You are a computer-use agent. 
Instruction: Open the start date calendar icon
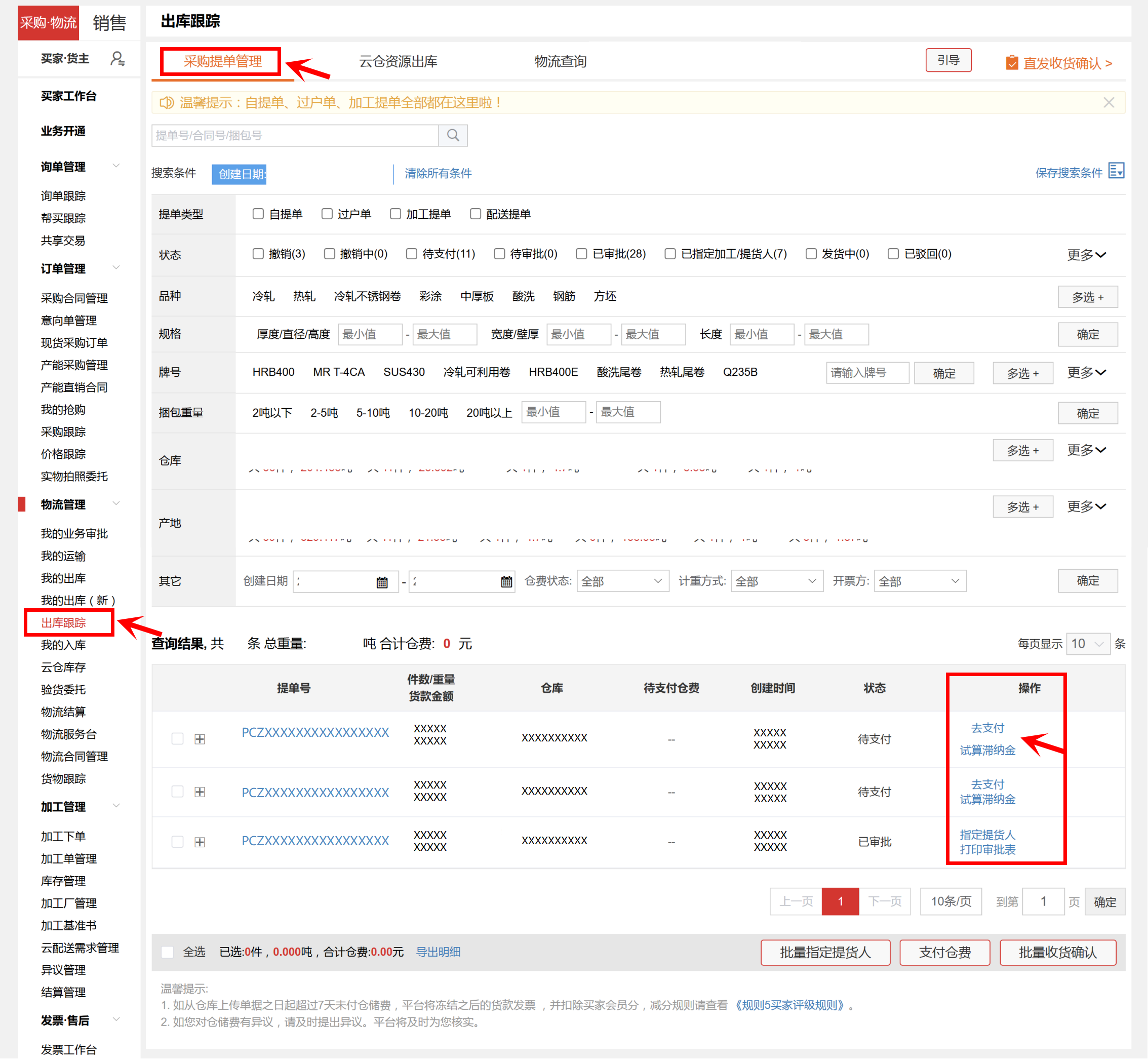click(382, 582)
